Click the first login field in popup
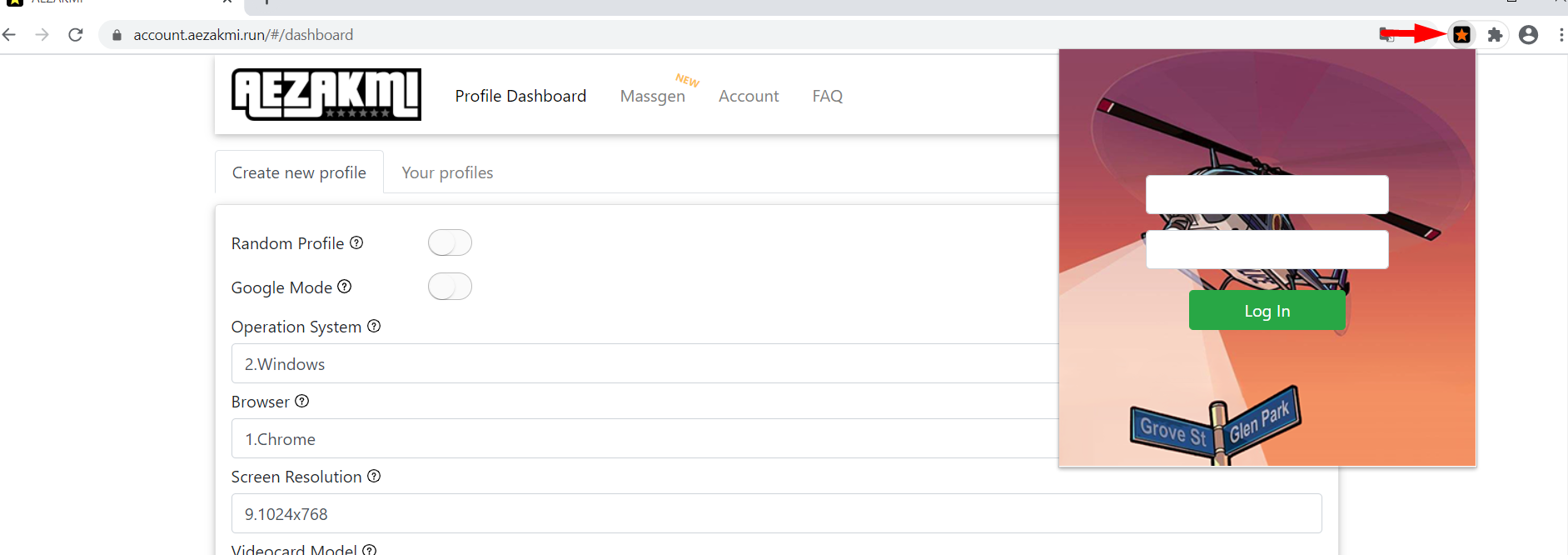 (1267, 194)
